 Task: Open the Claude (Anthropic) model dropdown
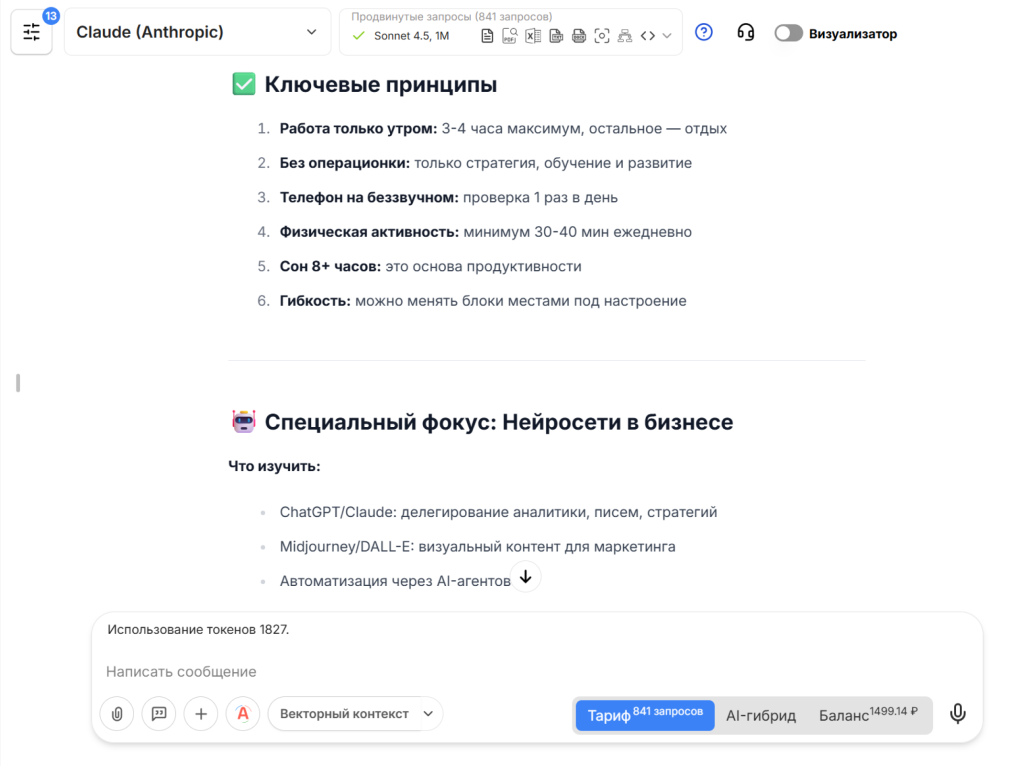tap(197, 31)
